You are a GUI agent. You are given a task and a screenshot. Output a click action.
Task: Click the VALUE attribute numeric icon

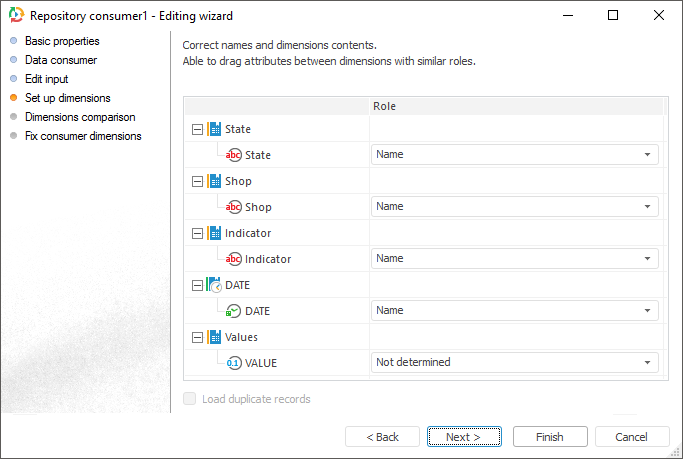[x=234, y=363]
